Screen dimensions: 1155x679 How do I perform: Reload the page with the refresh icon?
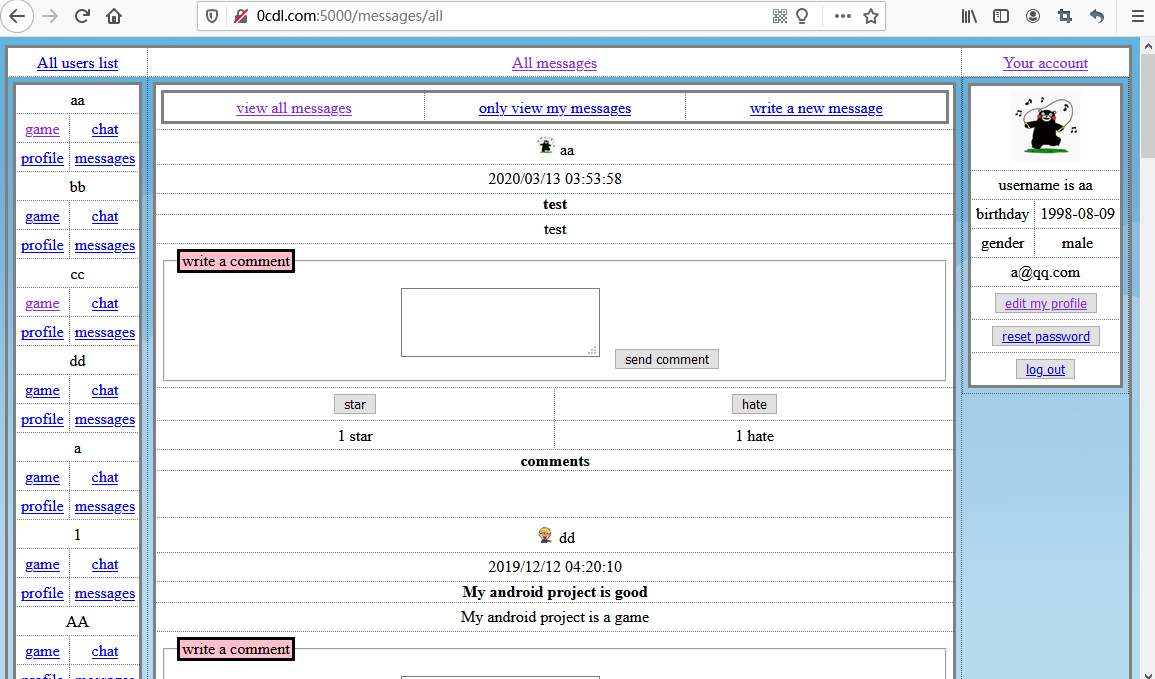pyautogui.click(x=82, y=16)
